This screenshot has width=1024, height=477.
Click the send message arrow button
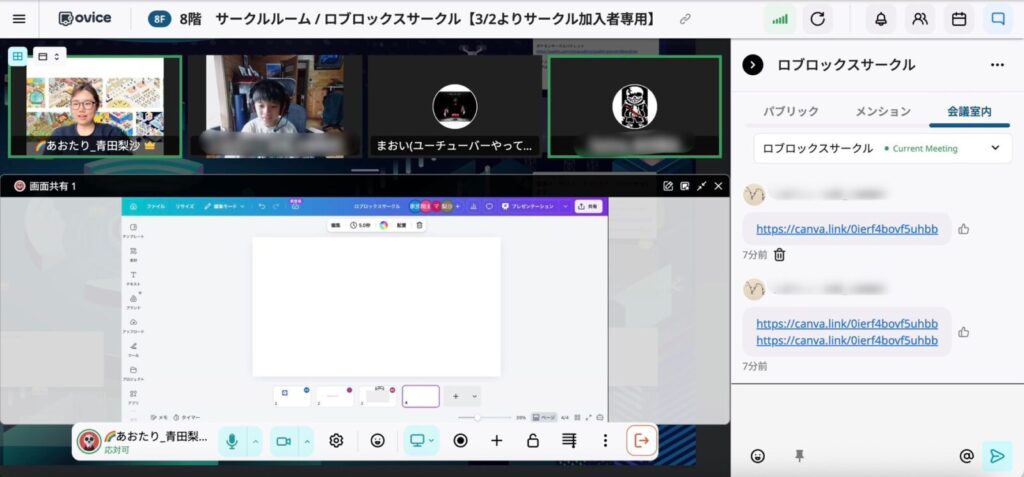tap(996, 456)
